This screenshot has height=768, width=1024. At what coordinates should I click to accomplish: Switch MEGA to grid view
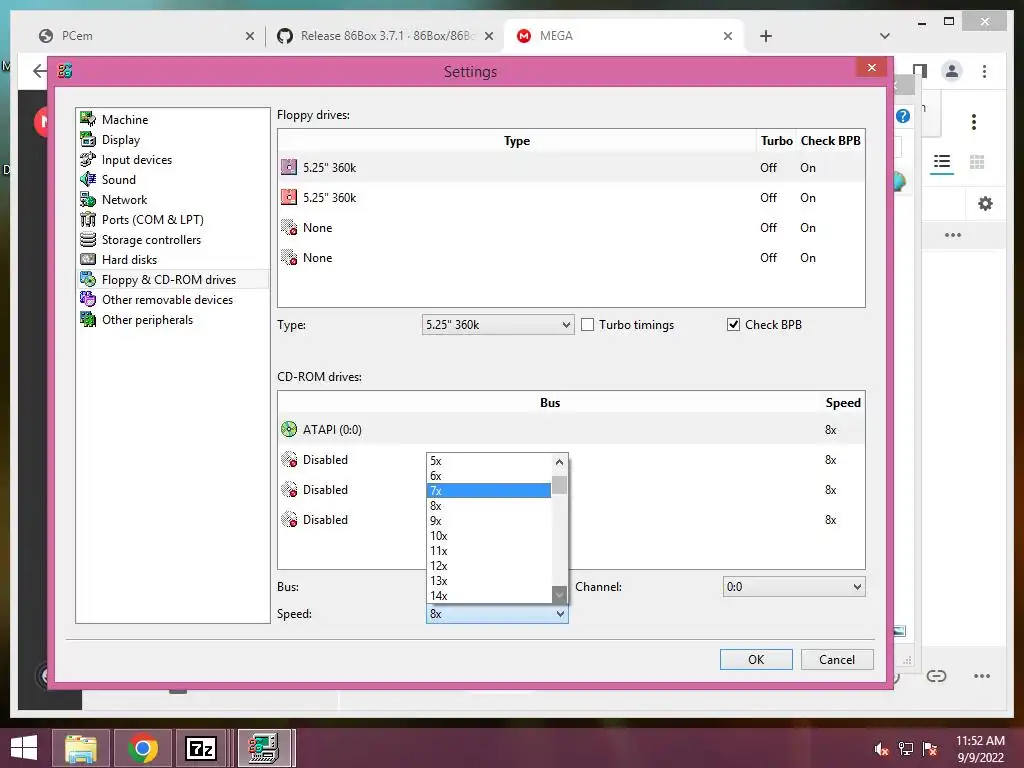(977, 162)
